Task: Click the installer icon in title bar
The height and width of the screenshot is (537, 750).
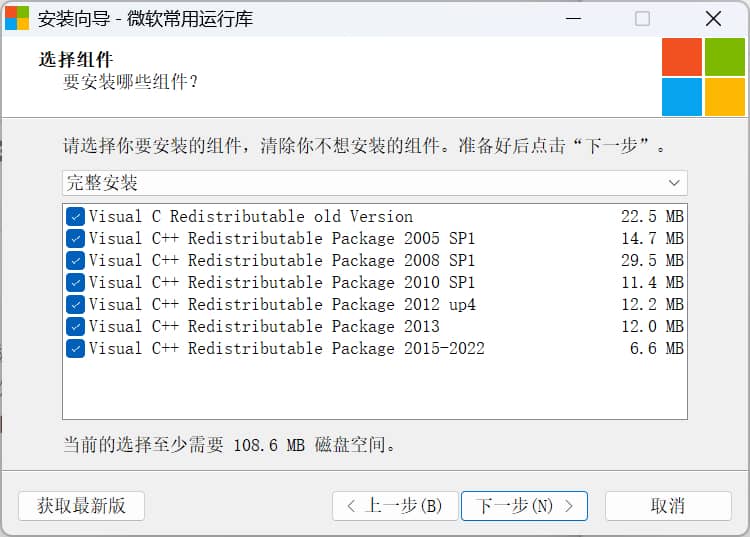Action: pyautogui.click(x=17, y=18)
